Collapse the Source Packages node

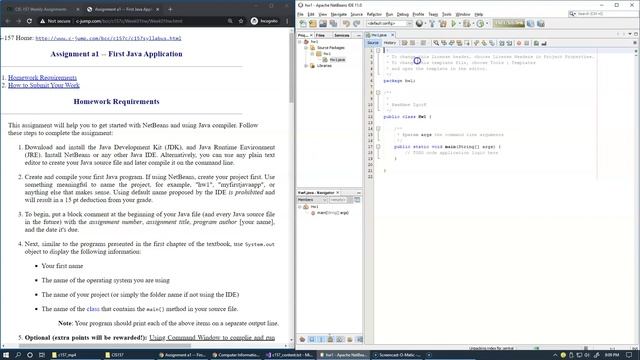click(x=306, y=48)
